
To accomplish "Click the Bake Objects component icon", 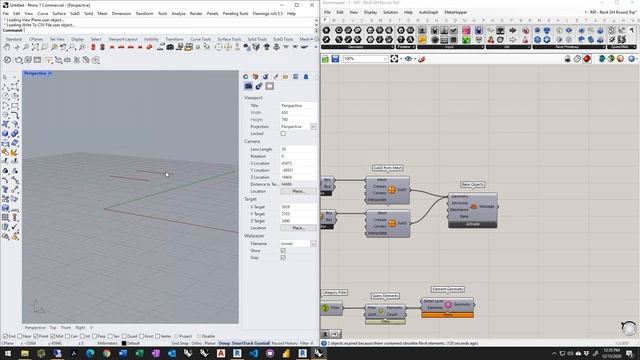I will pyautogui.click(x=473, y=207).
